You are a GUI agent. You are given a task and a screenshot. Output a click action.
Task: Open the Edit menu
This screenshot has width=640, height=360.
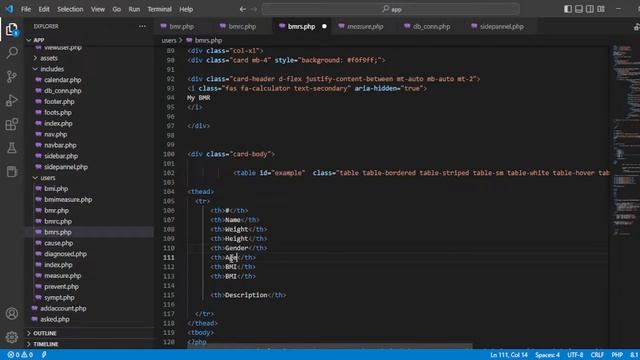pos(44,9)
